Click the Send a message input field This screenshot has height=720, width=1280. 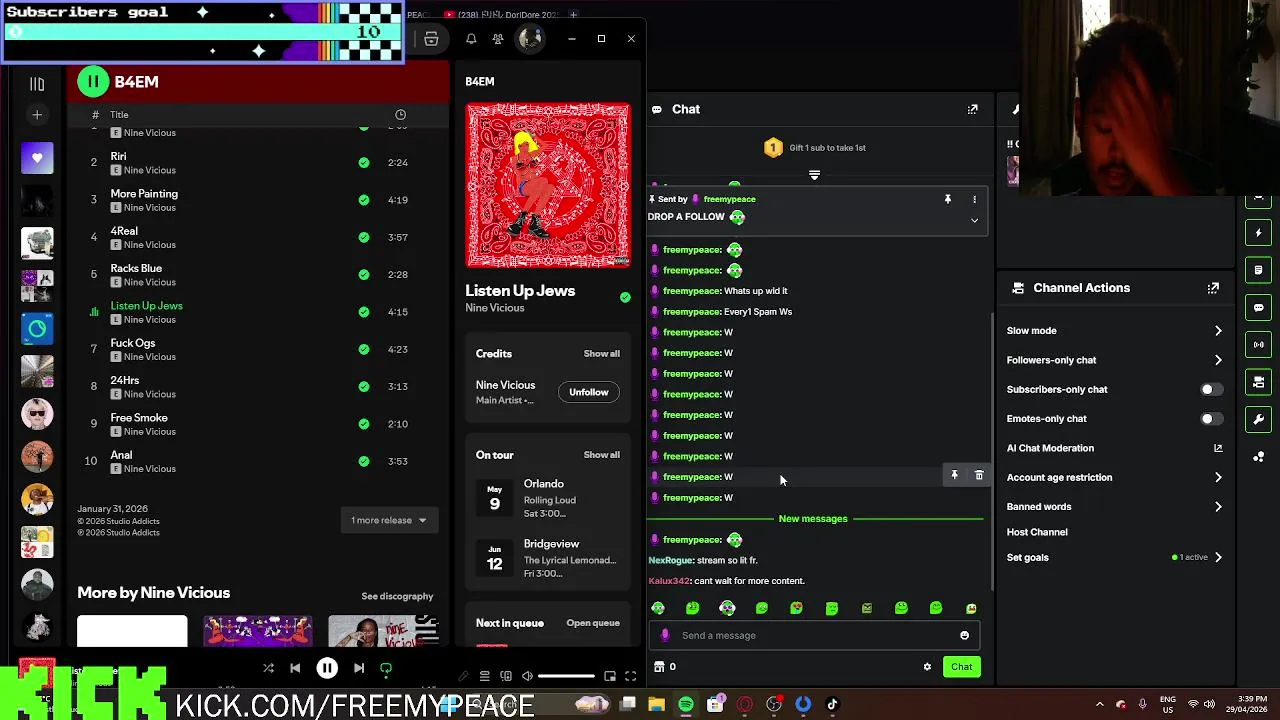pyautogui.click(x=815, y=635)
